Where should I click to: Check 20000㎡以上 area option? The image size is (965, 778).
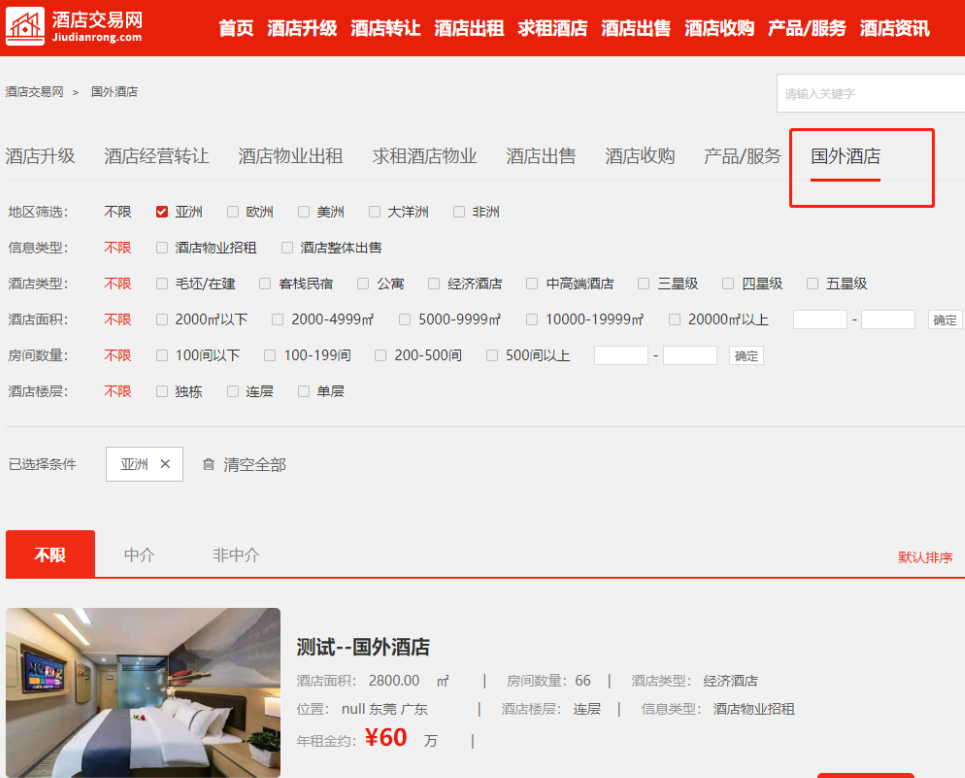pos(675,319)
